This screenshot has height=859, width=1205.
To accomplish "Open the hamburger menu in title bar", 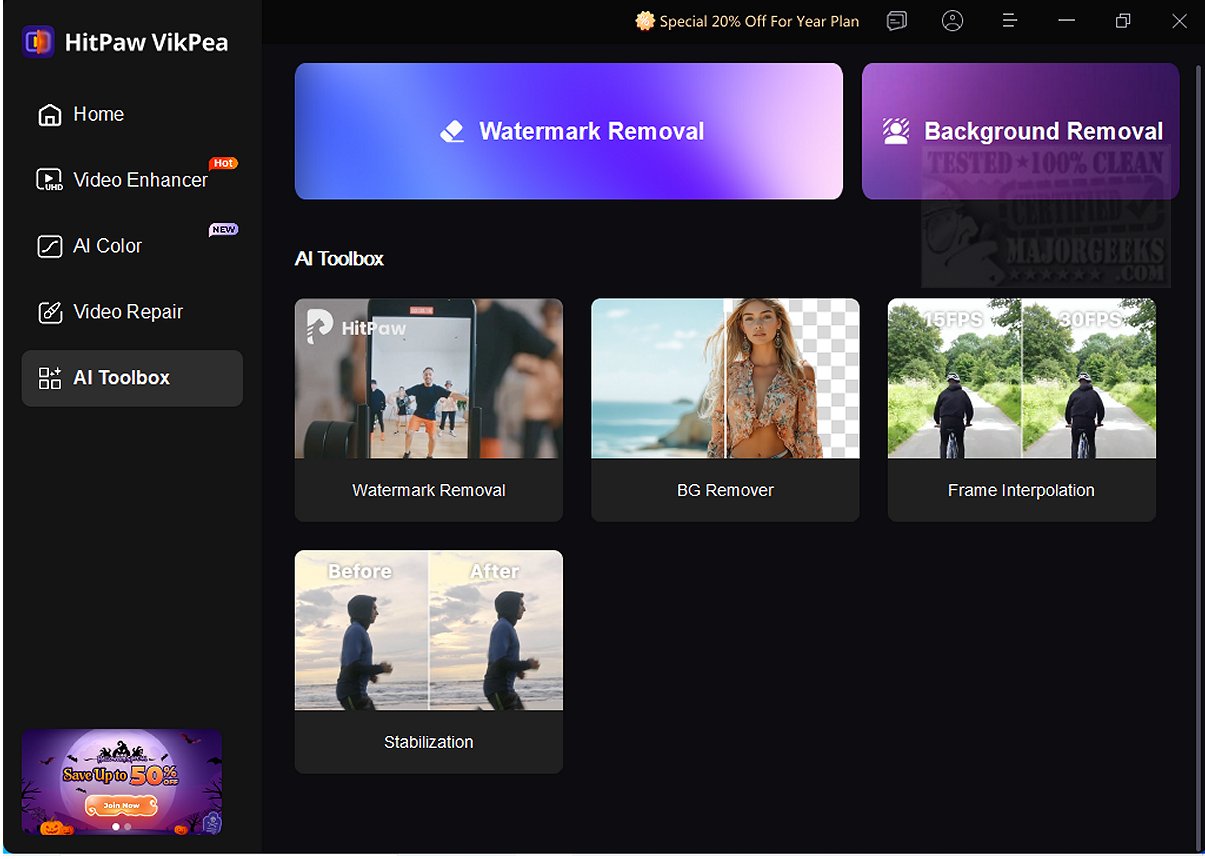I will point(1009,21).
